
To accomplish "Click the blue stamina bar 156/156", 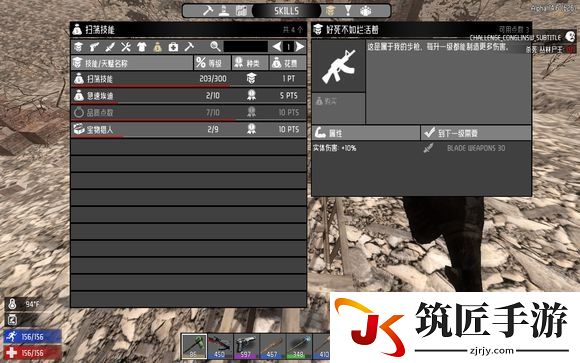I will click(33, 337).
